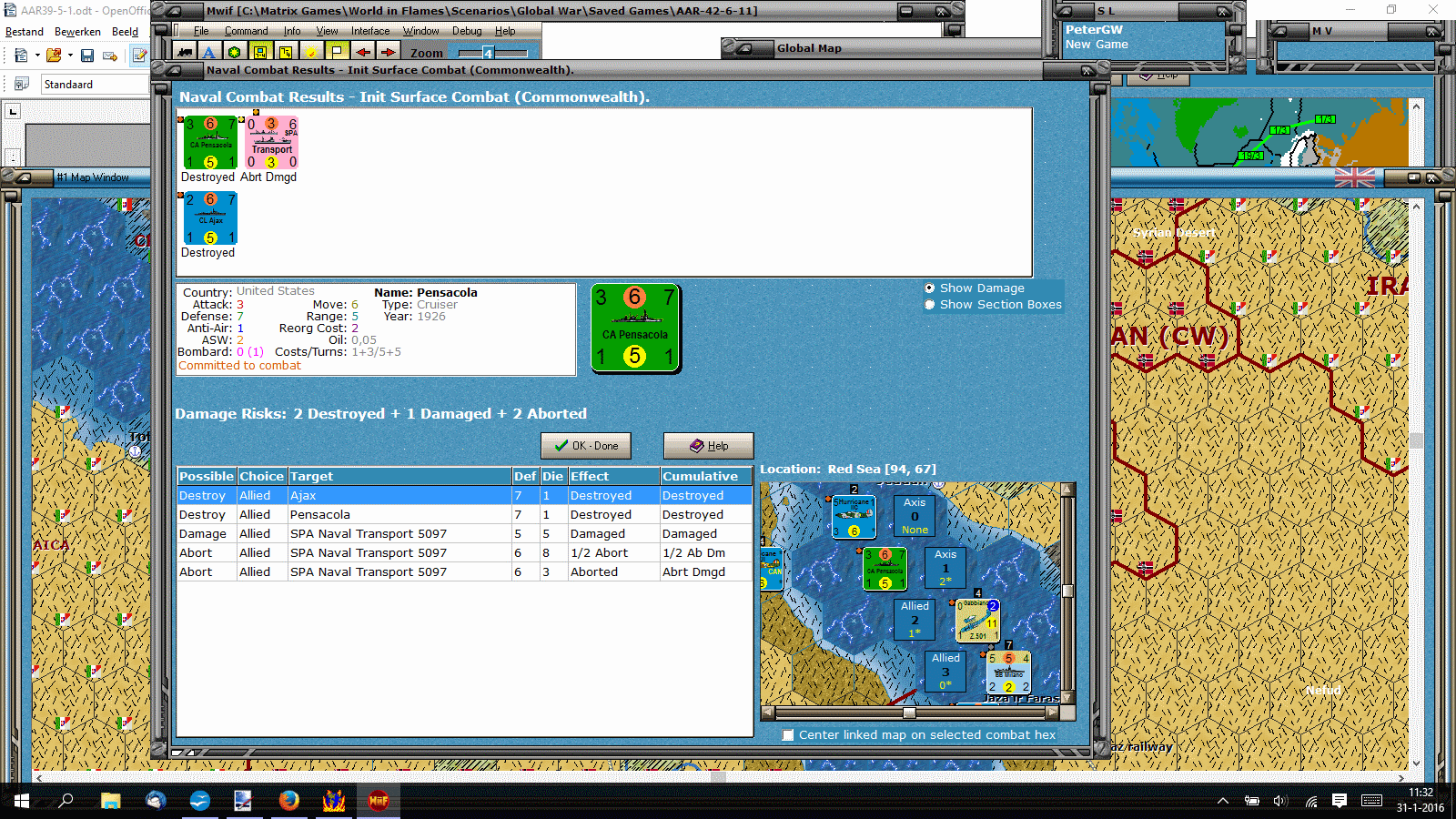The height and width of the screenshot is (819, 1456).
Task: Select the pink SPA Transport counter
Action: pyautogui.click(x=271, y=143)
